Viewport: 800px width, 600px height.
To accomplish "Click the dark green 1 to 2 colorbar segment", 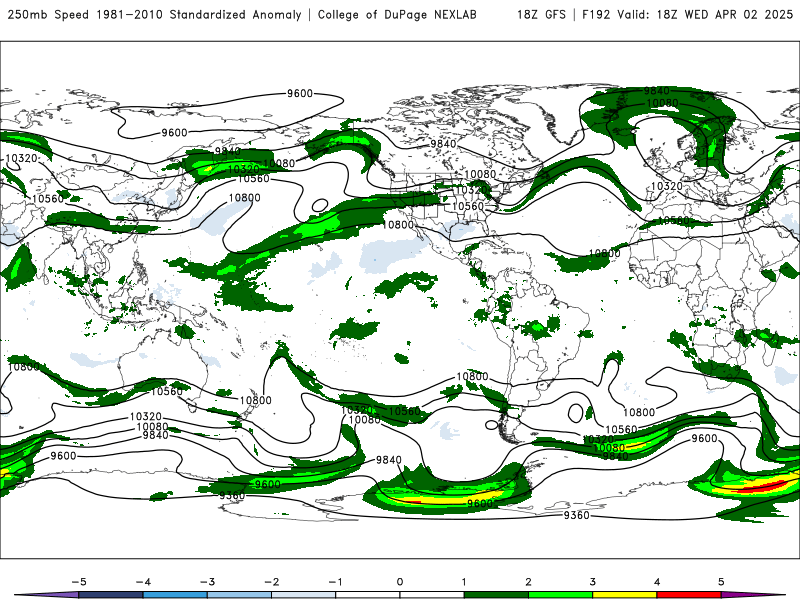I will [496, 595].
